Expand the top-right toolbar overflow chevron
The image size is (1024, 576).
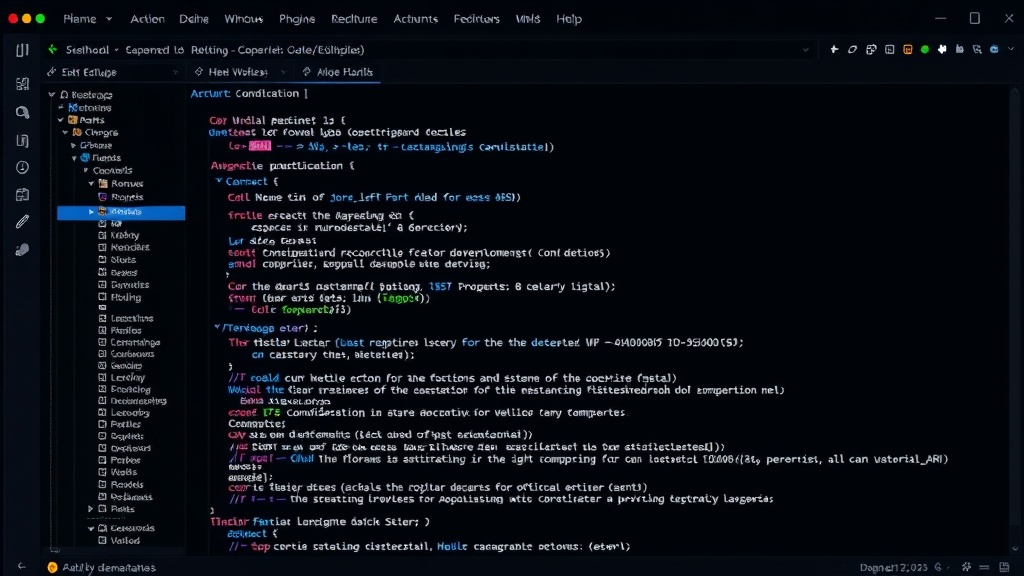click(1011, 50)
